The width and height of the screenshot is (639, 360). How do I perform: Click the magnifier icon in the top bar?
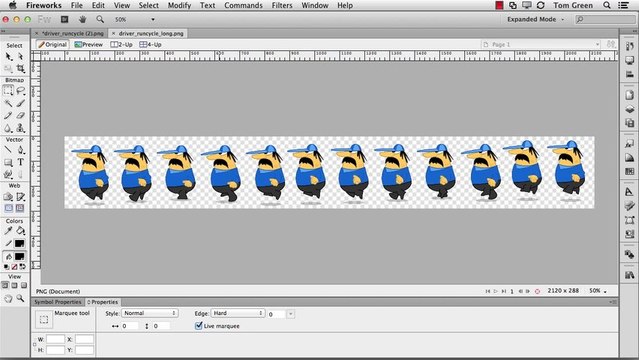(100, 19)
